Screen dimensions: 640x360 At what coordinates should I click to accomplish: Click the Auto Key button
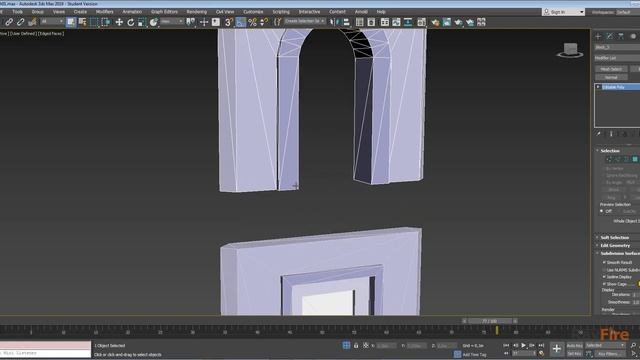pos(575,346)
